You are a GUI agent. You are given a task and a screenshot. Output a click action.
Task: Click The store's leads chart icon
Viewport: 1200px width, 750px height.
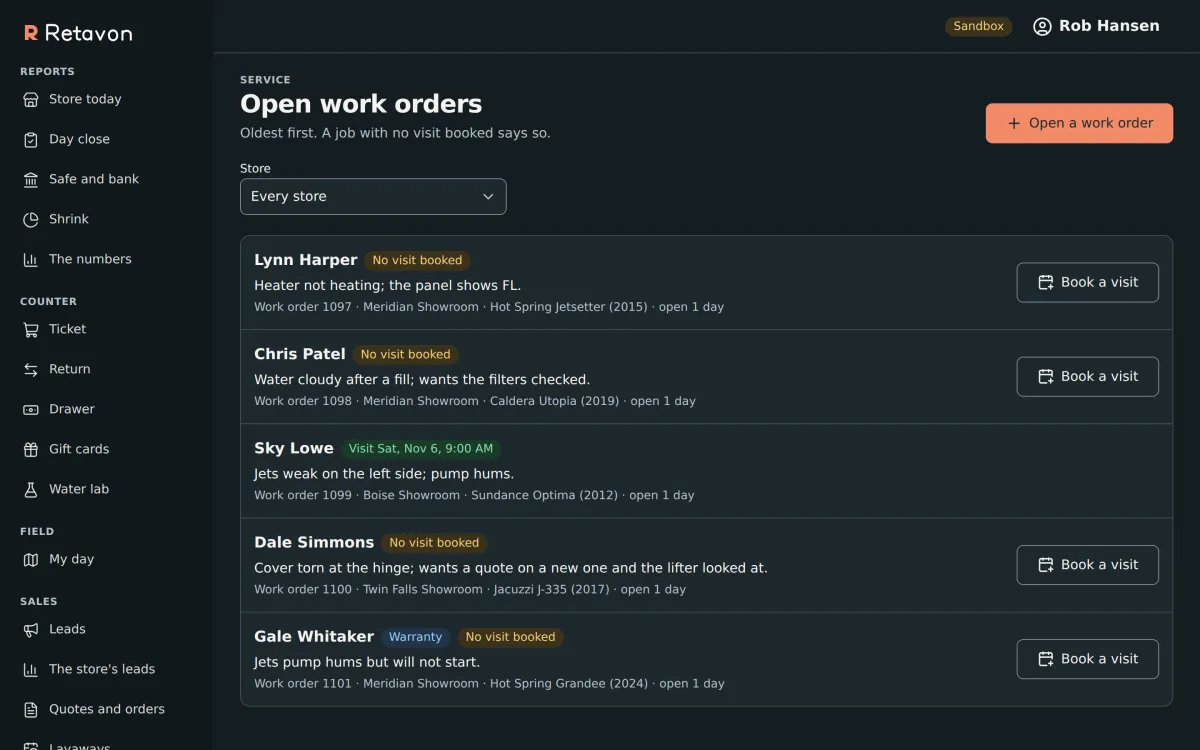point(31,669)
